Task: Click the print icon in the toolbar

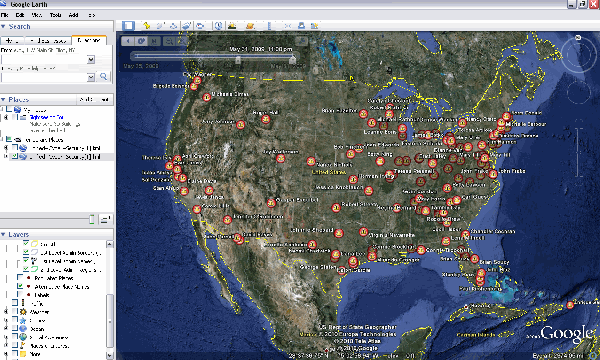Action: [x=301, y=26]
